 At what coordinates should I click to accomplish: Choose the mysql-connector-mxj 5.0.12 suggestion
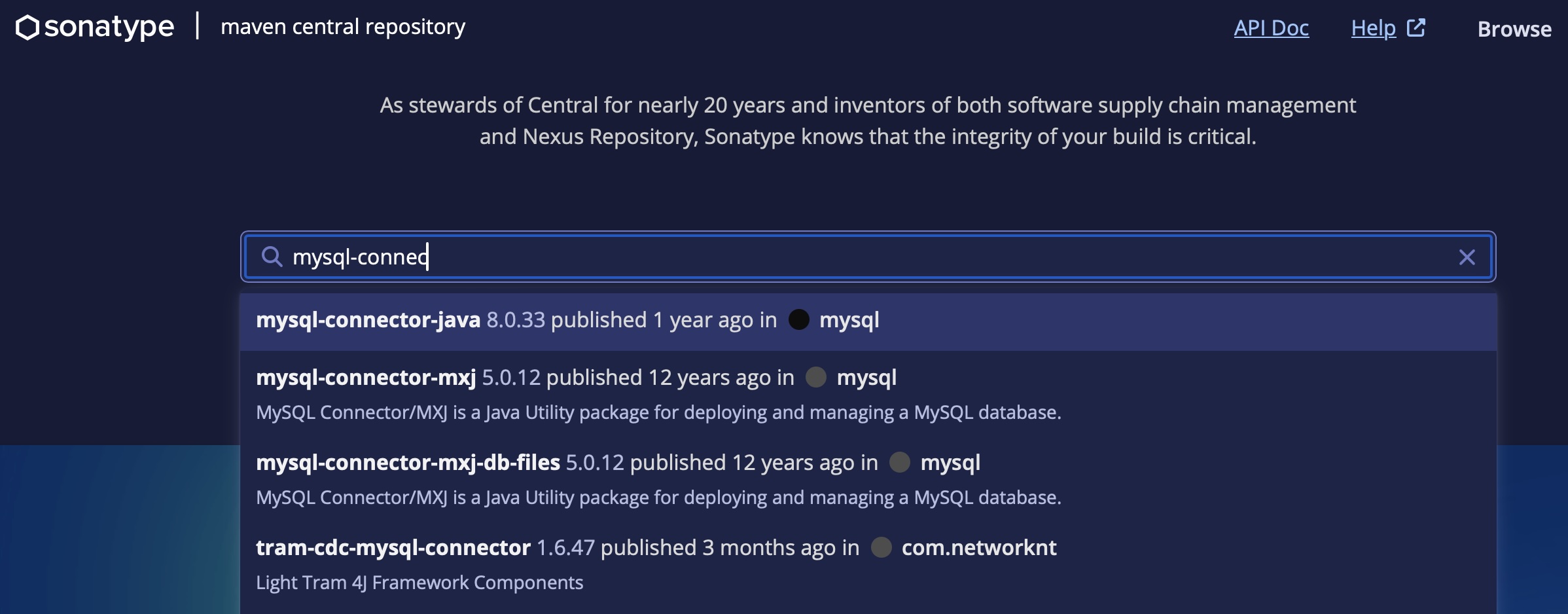point(868,393)
